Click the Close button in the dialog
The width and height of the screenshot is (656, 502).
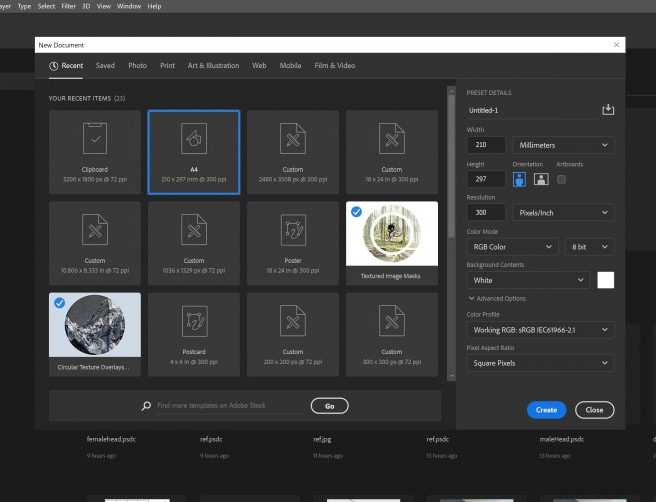click(x=594, y=410)
